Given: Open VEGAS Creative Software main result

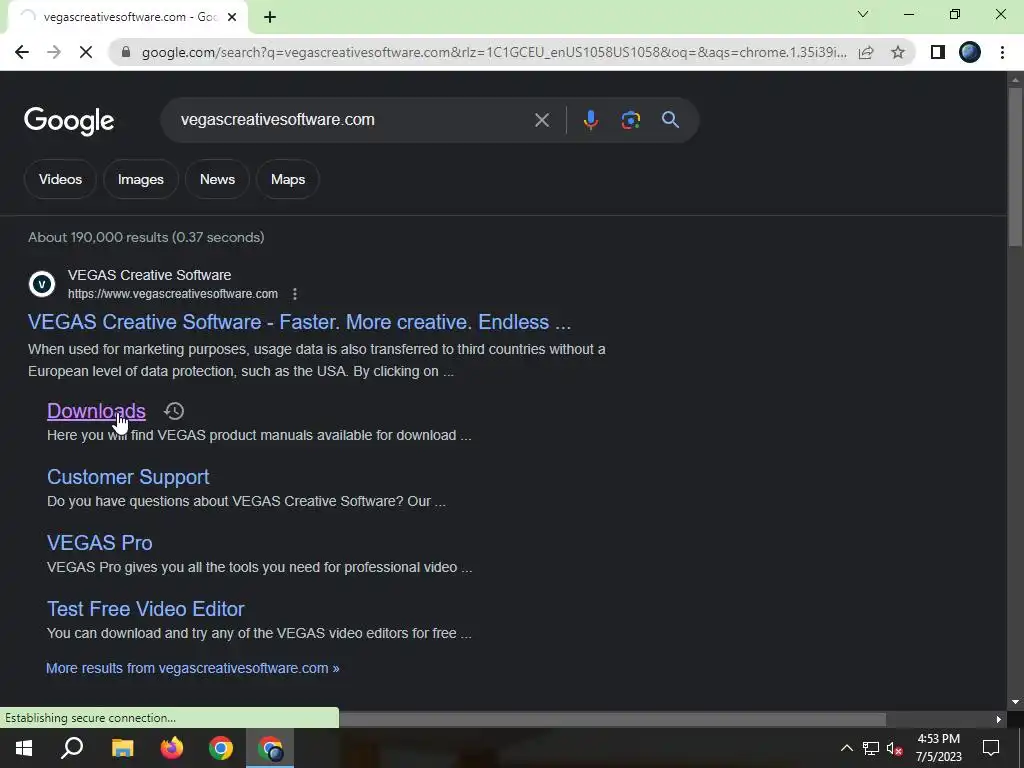Looking at the screenshot, I should click(x=299, y=322).
